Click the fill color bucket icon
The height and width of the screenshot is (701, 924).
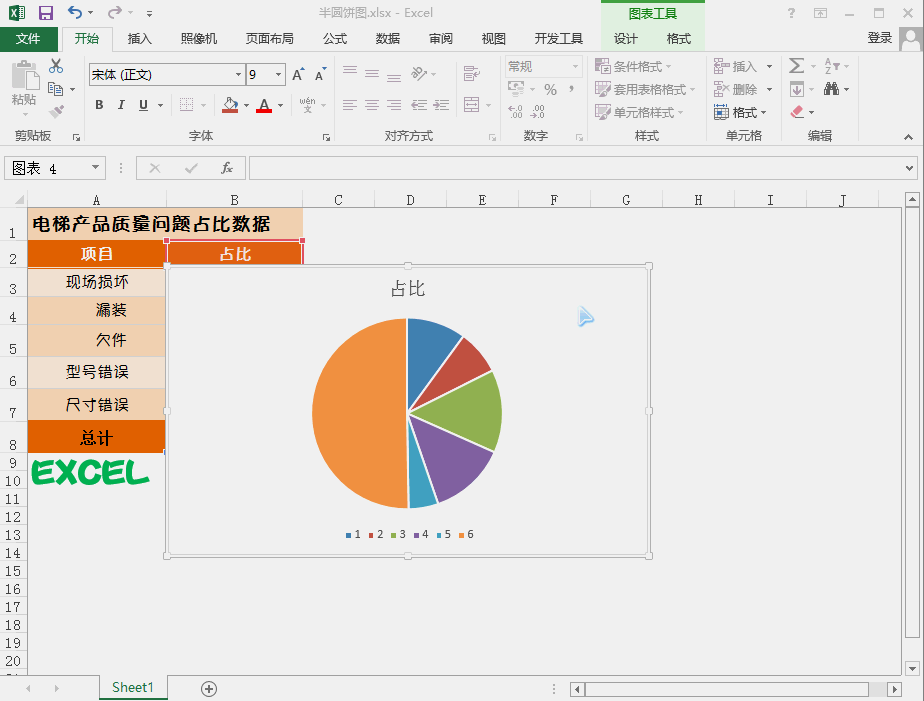coord(230,105)
